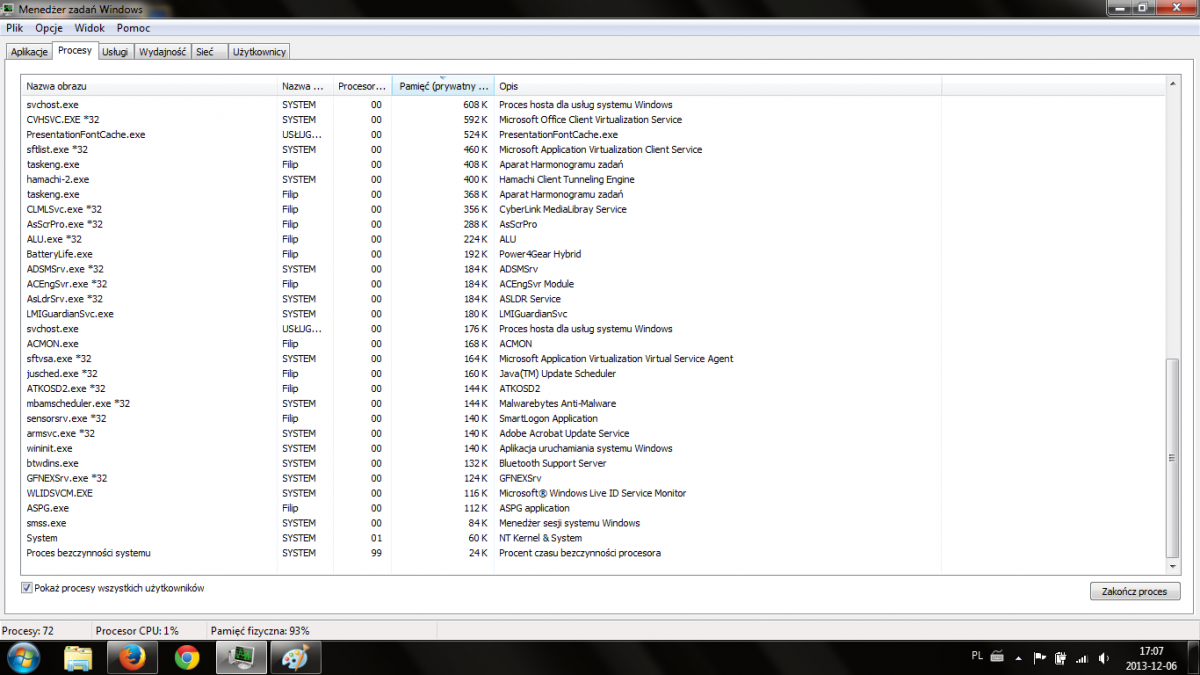Select the sftlist.exe *32 process
This screenshot has width=1200, height=675.
[x=594, y=150]
